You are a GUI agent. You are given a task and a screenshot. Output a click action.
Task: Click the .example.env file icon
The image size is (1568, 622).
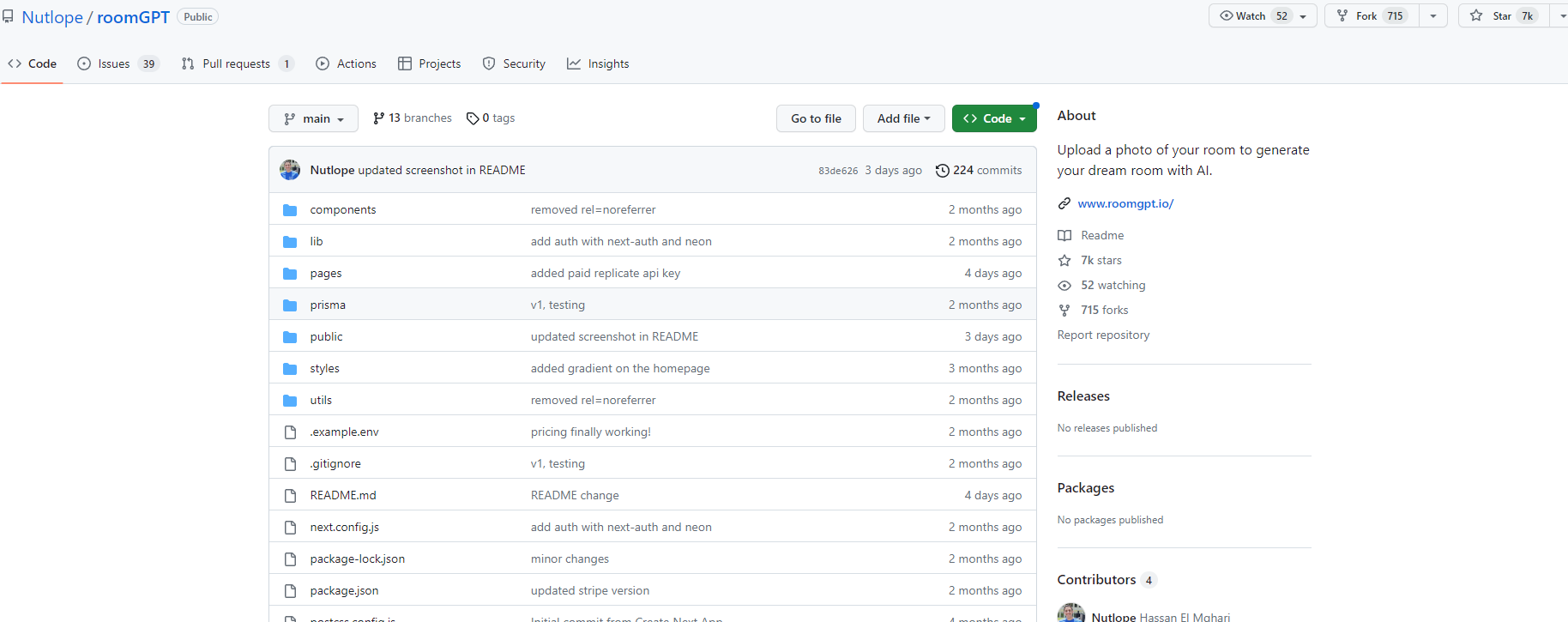[290, 432]
